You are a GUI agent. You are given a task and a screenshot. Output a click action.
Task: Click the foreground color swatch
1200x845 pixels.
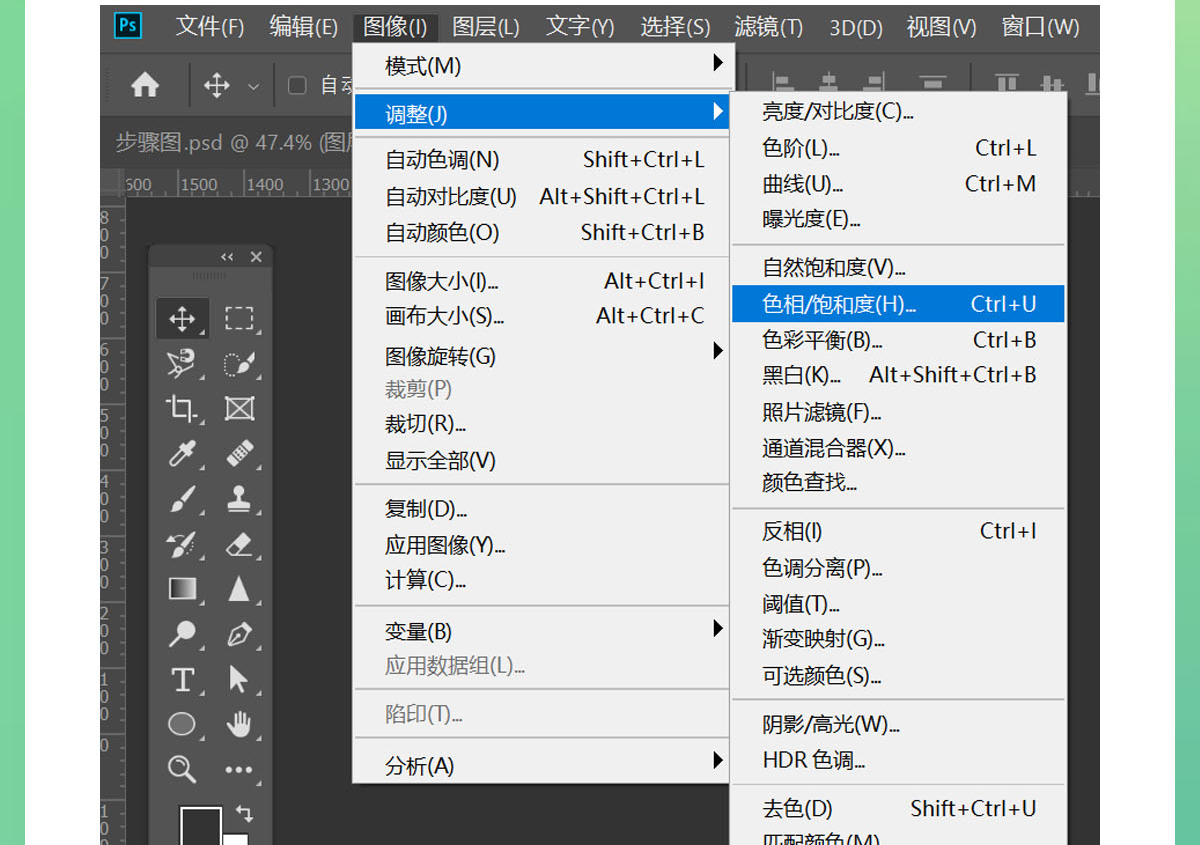(x=198, y=826)
